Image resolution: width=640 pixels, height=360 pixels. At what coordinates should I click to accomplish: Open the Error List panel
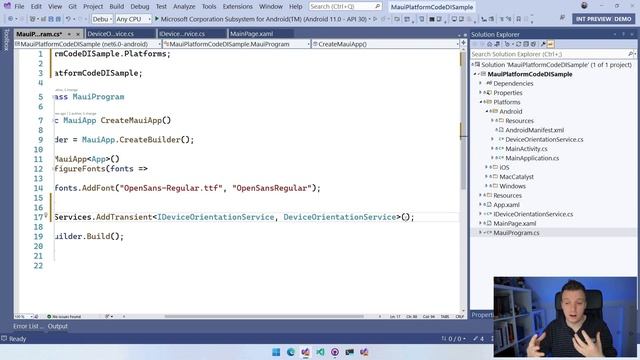pyautogui.click(x=28, y=326)
